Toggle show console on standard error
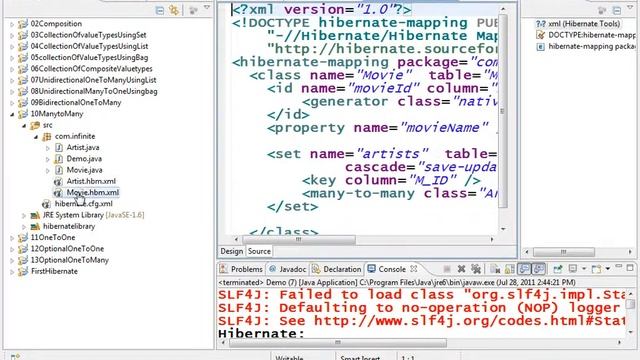The image size is (640, 360). click(x=539, y=269)
